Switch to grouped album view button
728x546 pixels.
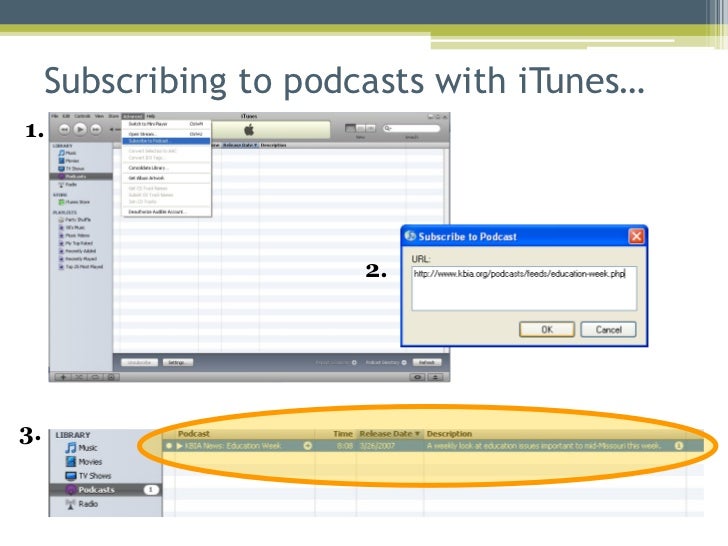[360, 128]
